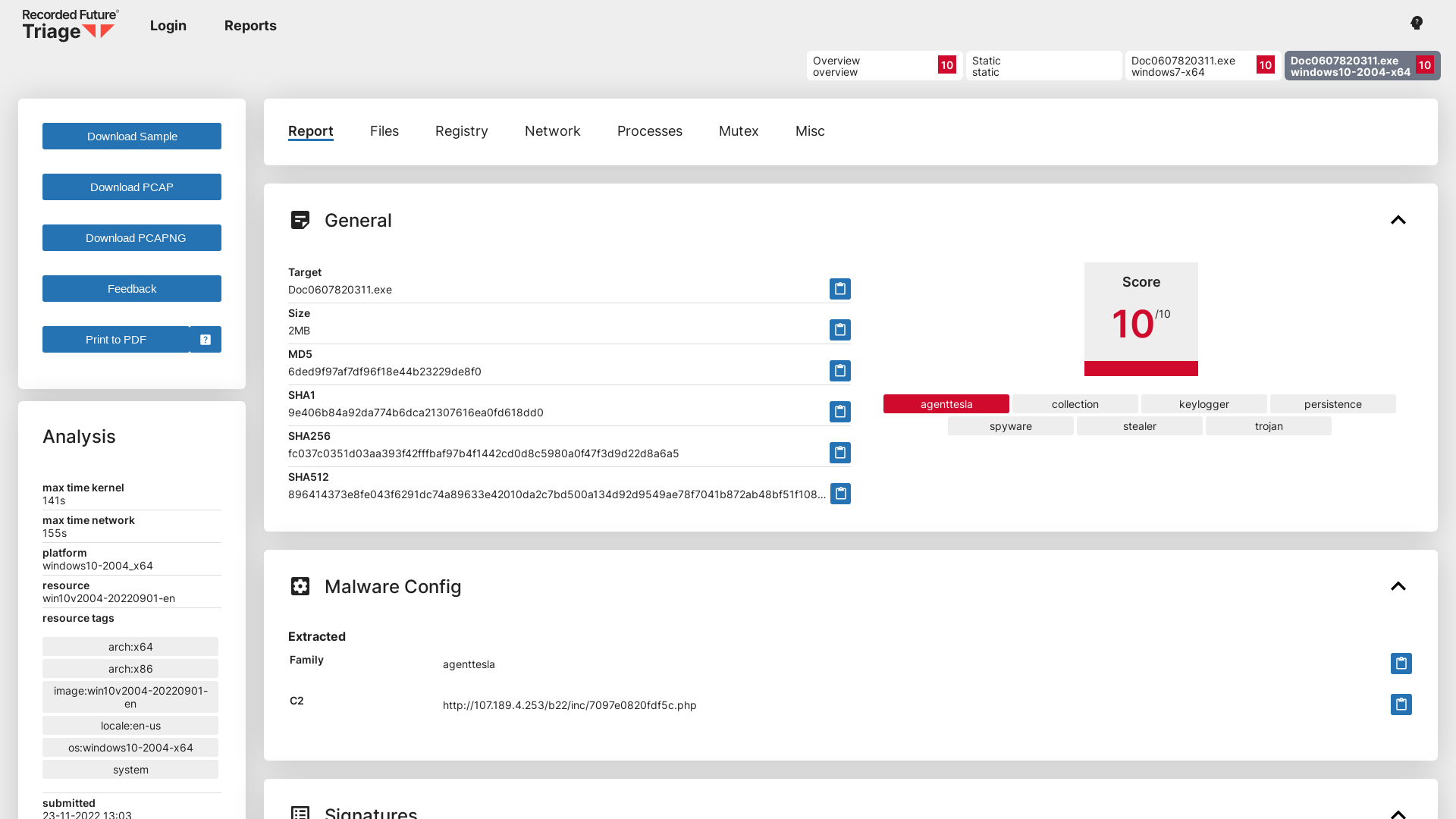Select the keylogger tag
Screen dimensions: 1456x819
[1204, 403]
